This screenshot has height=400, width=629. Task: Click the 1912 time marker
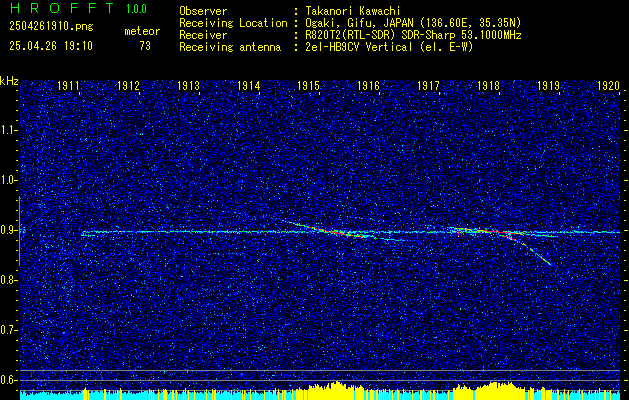[x=128, y=86]
